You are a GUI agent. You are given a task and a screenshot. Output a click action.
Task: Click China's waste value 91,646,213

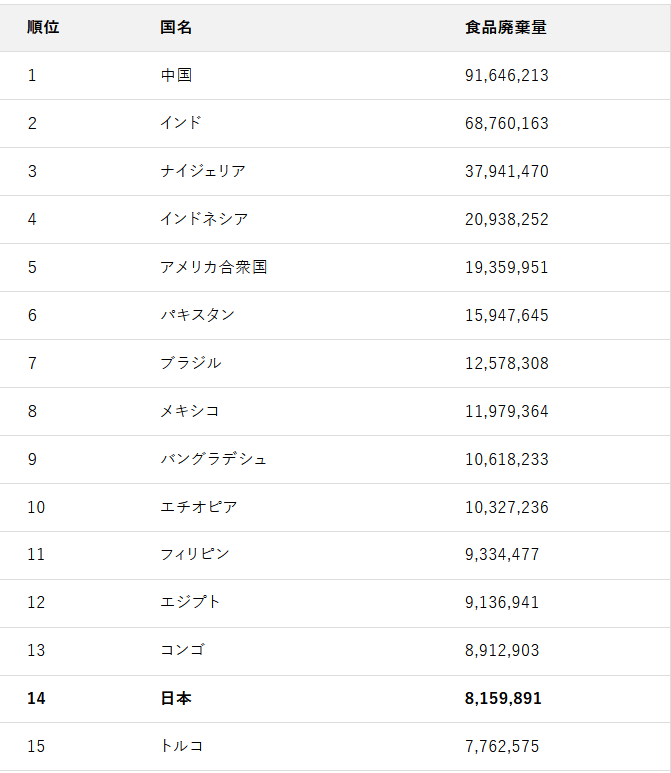tap(507, 75)
